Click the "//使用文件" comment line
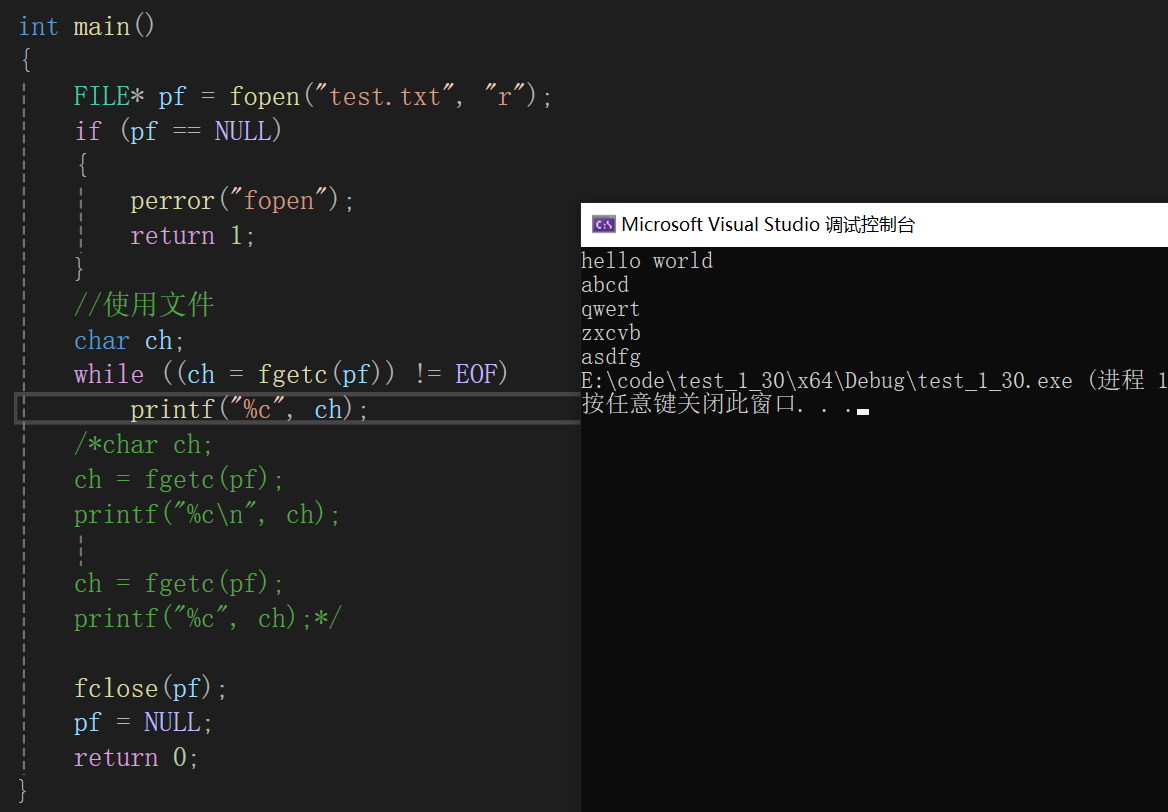1168x812 pixels. 144,305
